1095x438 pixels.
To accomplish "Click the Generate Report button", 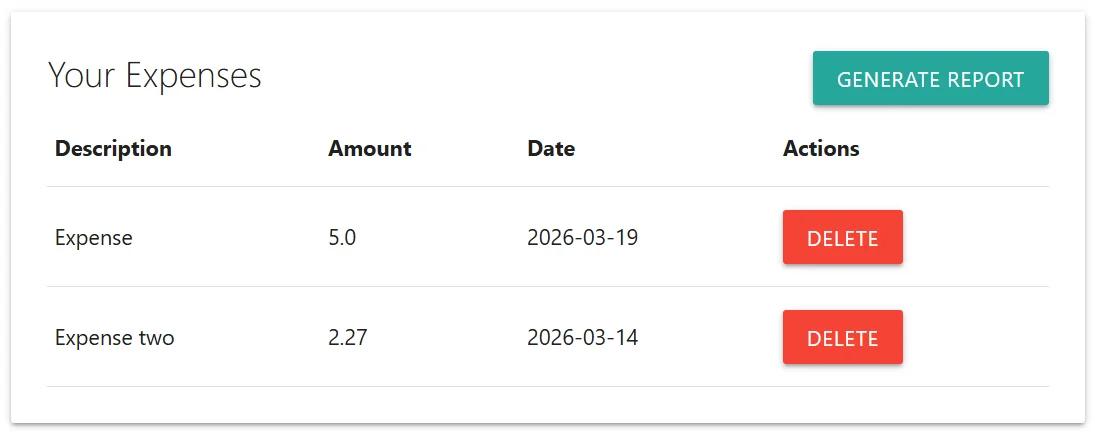I will click(930, 78).
